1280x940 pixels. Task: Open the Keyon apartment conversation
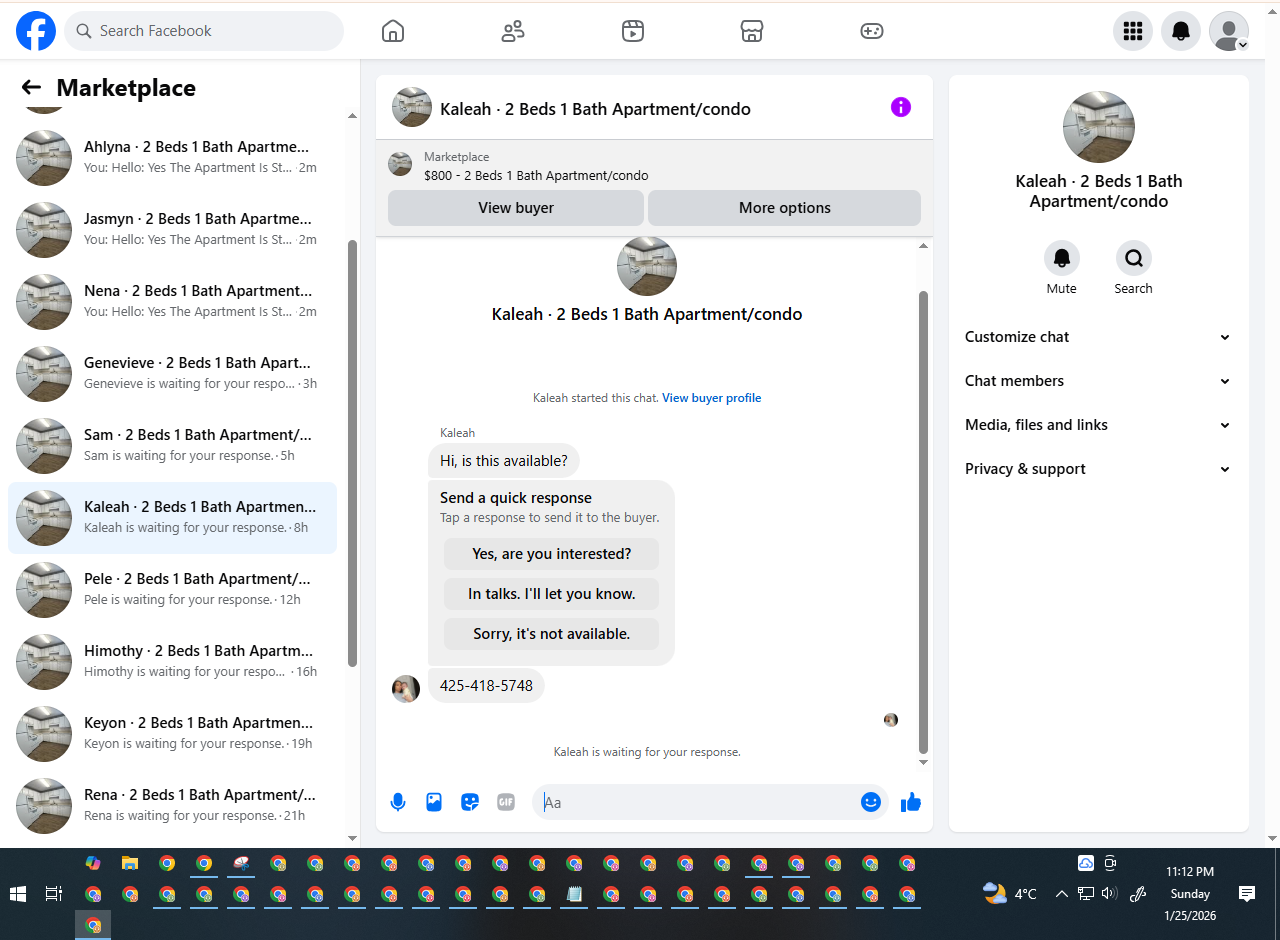(172, 734)
